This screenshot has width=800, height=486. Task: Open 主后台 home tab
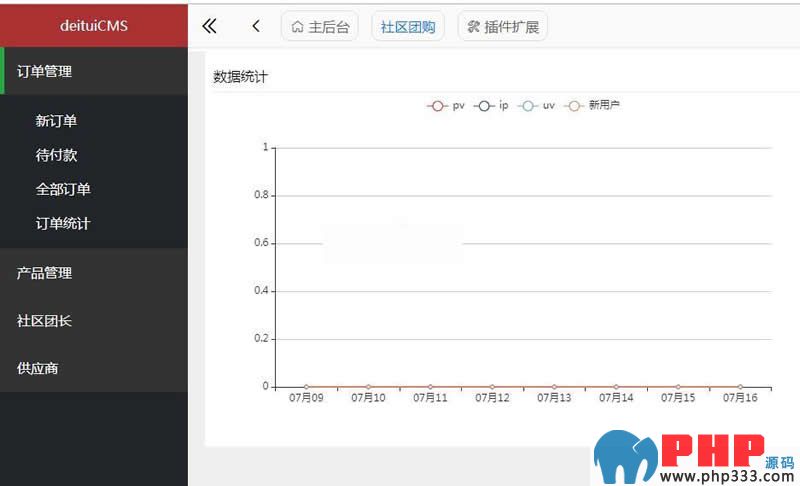[x=320, y=26]
